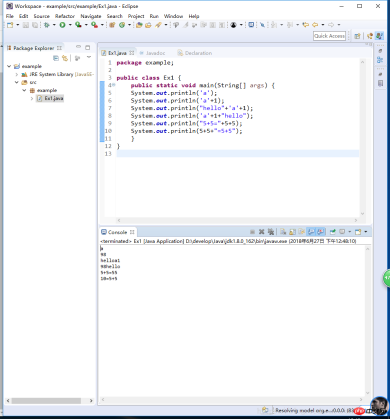Click the Debug bug icon

[46, 25]
